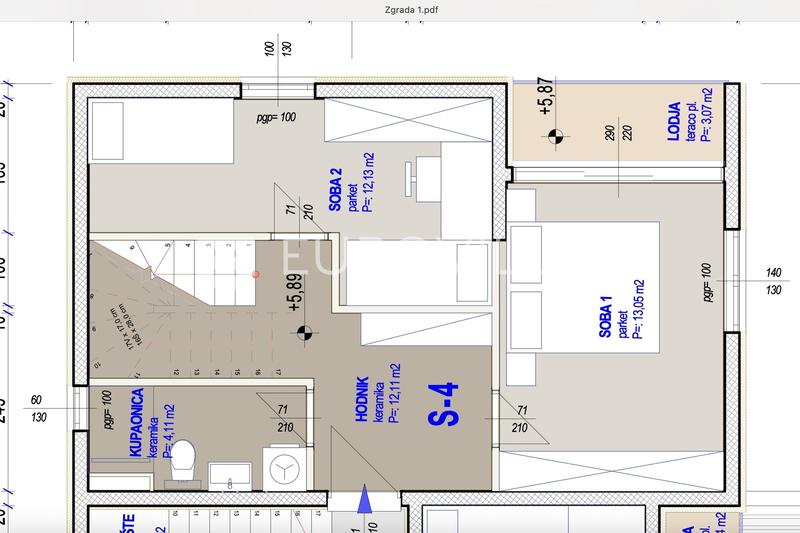The image size is (800, 533).
Task: Select the large S-4 apartment label
Action: tap(443, 404)
